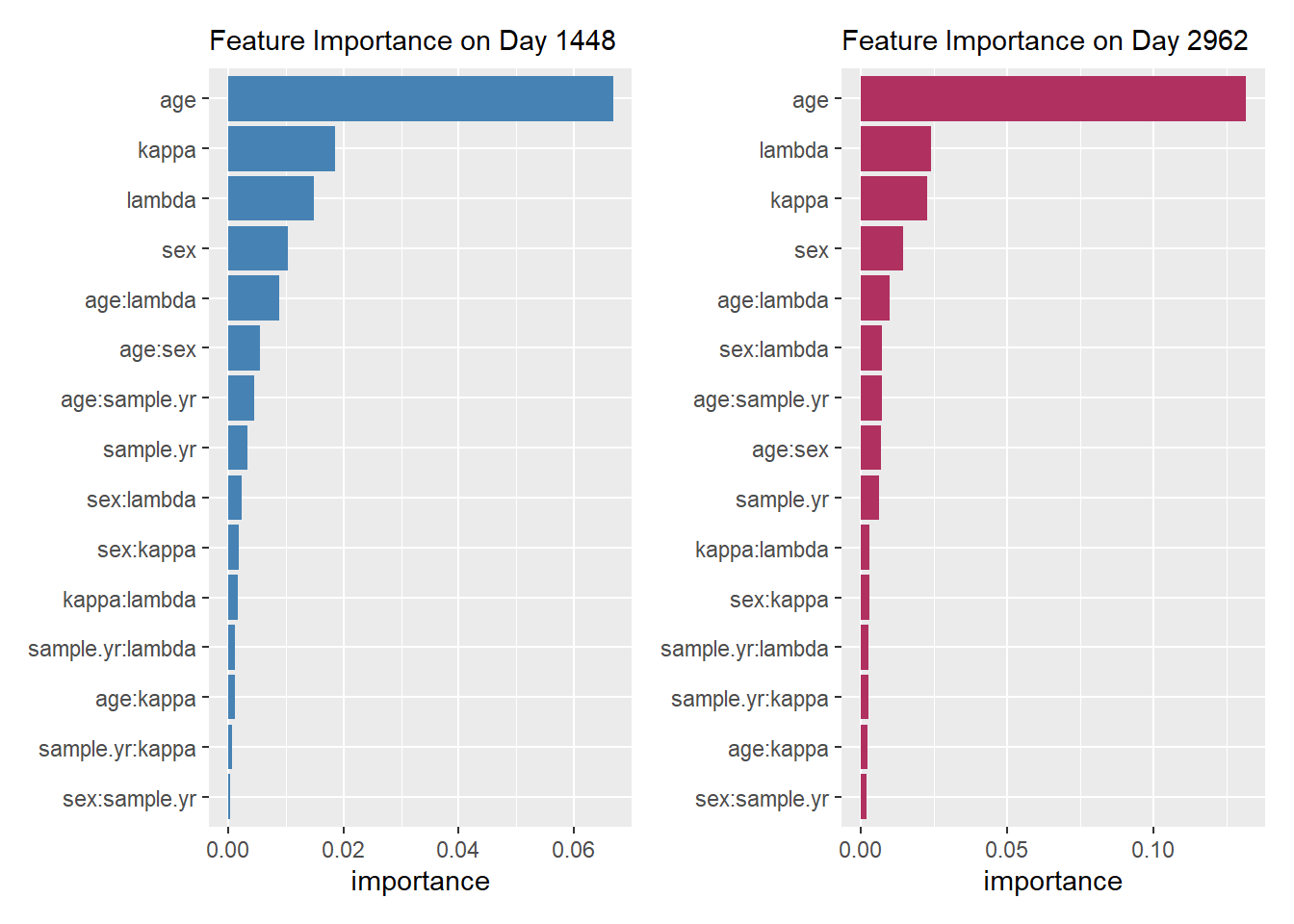This screenshot has width=1294, height=924.
Task: Click the 0.05 tick label on the Day 2962 axis
Action: point(1006,850)
